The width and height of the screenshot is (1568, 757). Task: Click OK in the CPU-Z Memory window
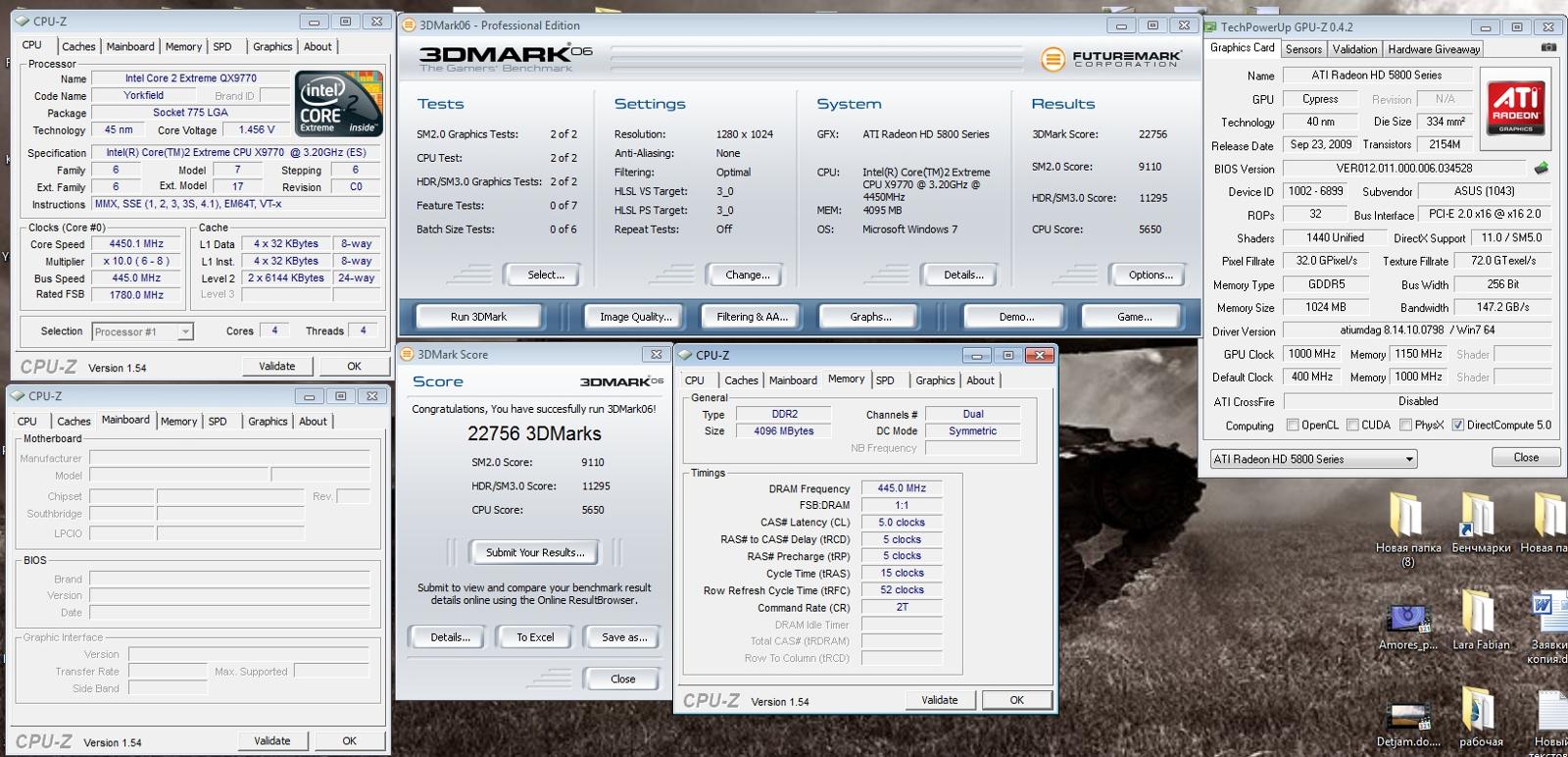pyautogui.click(x=1016, y=700)
